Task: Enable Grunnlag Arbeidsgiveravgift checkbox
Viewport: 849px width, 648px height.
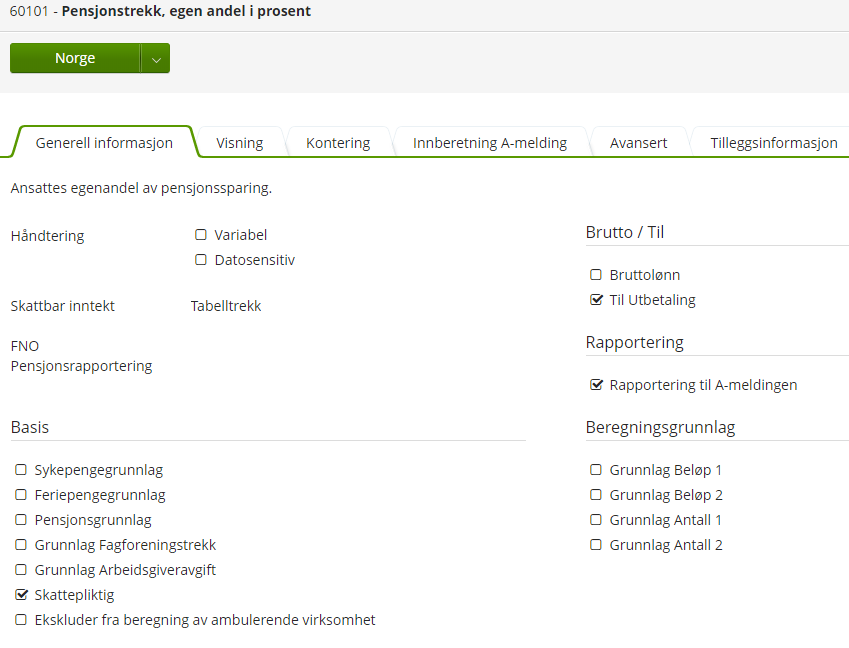Action: (x=21, y=570)
